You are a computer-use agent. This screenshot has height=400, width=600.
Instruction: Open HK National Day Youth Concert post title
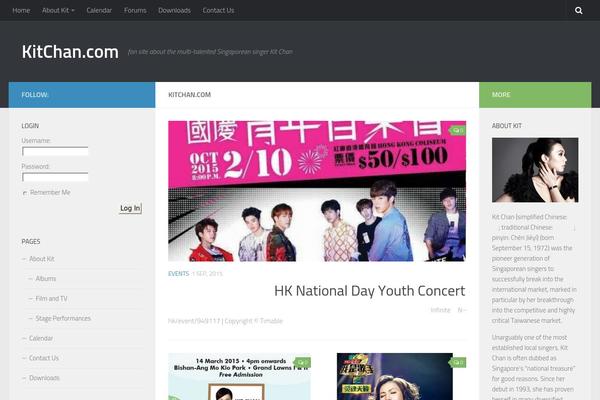point(370,291)
